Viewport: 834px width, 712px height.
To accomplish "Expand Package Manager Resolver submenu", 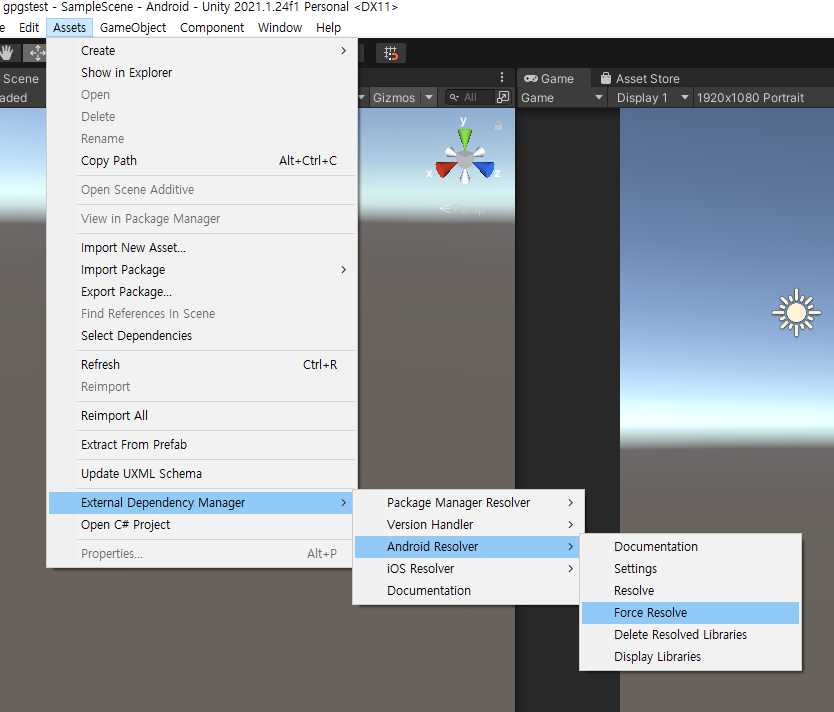I will [468, 503].
